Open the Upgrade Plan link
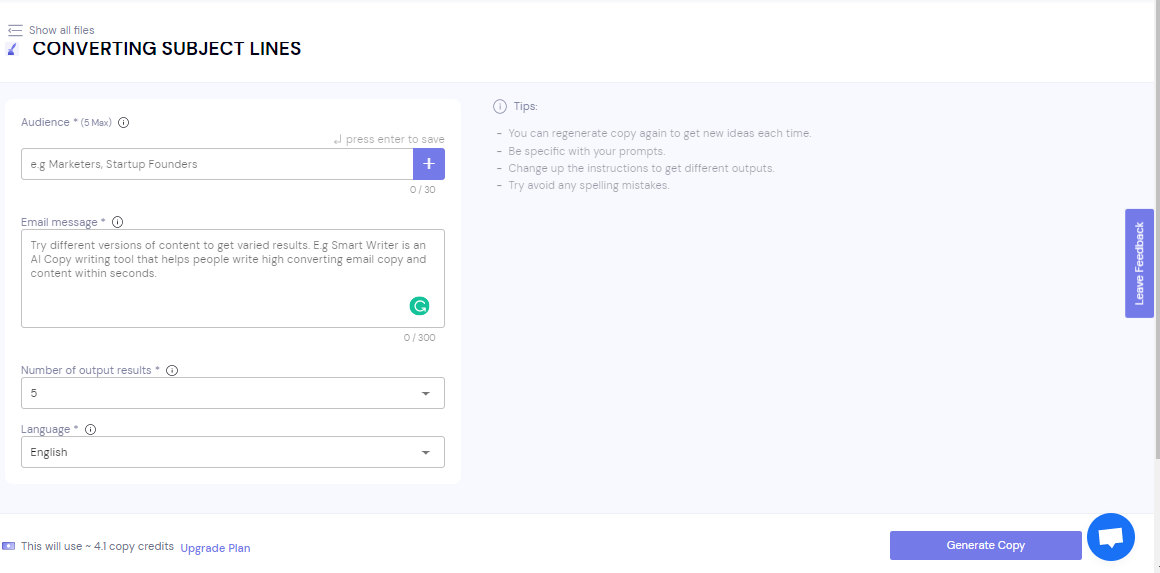1160x573 pixels. point(215,548)
